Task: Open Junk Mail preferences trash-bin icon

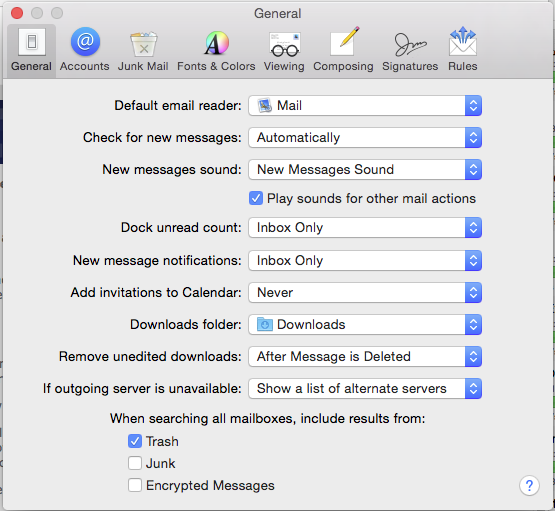Action: coord(143,44)
